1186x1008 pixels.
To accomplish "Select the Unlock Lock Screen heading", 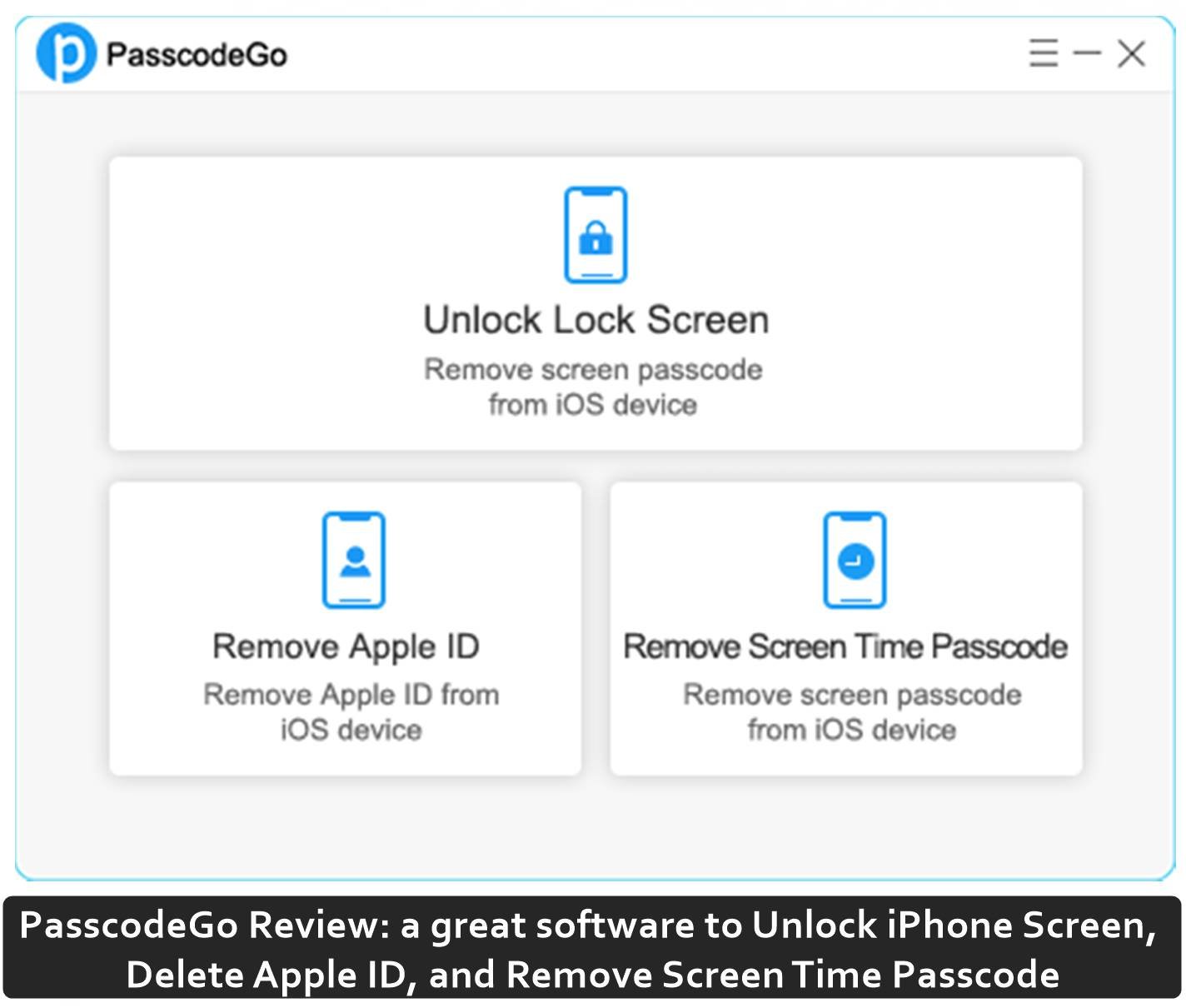I will pos(595,320).
